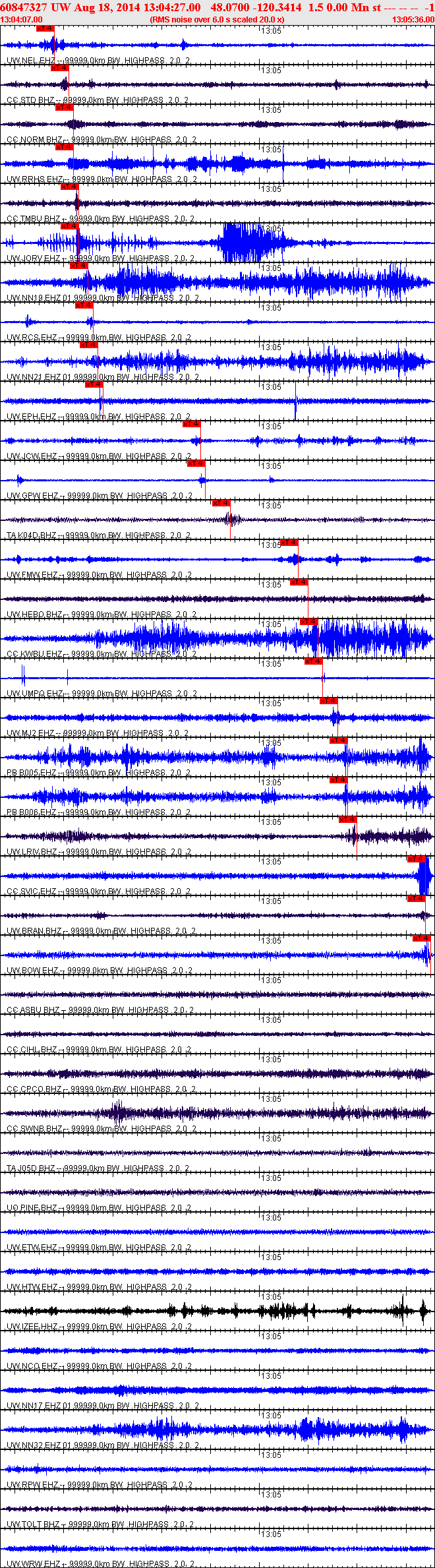Click end time 13:05:36.00 in header
Image resolution: width=435 pixels, height=1568 pixels.
tap(413, 20)
